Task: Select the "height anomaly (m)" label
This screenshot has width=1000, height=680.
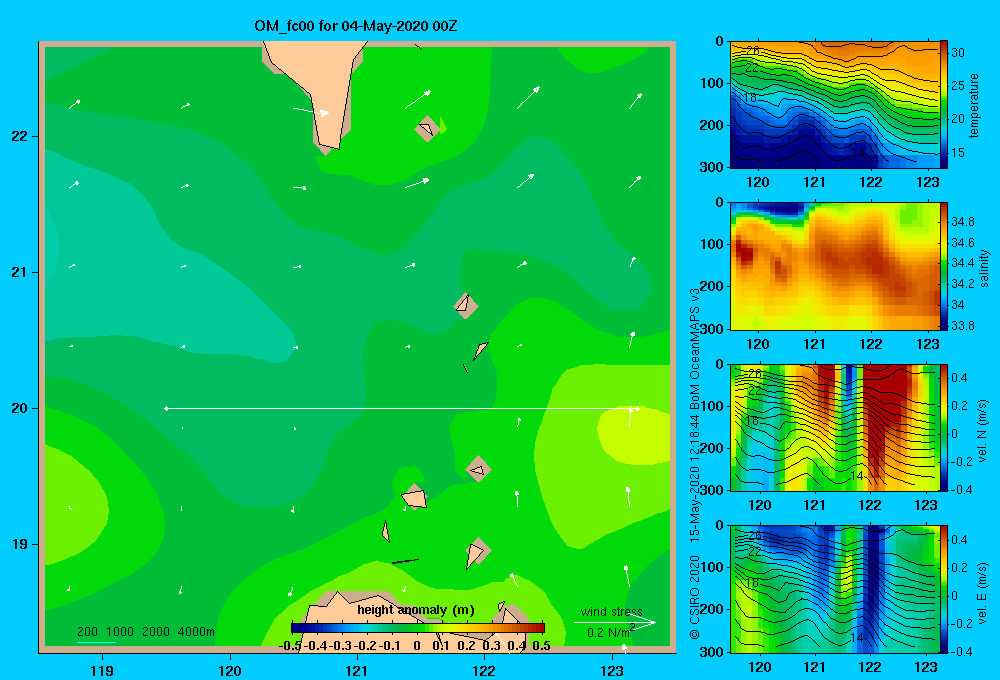Action: coord(416,610)
